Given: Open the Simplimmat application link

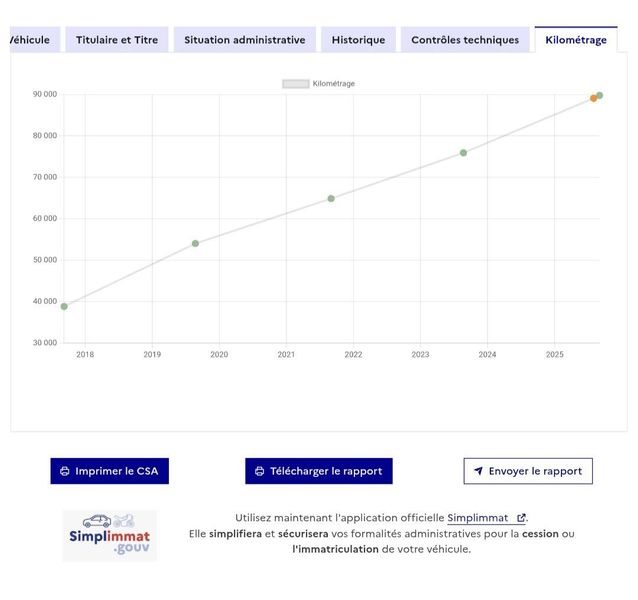Looking at the screenshot, I should 478,518.
